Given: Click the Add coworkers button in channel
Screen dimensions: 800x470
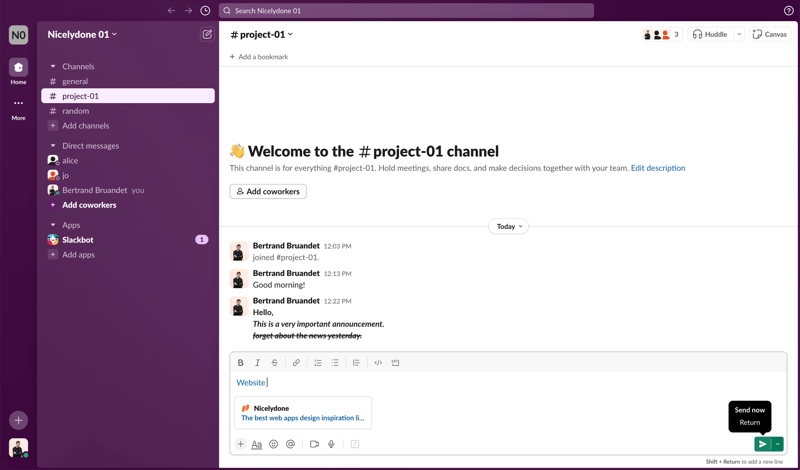Looking at the screenshot, I should (x=268, y=191).
